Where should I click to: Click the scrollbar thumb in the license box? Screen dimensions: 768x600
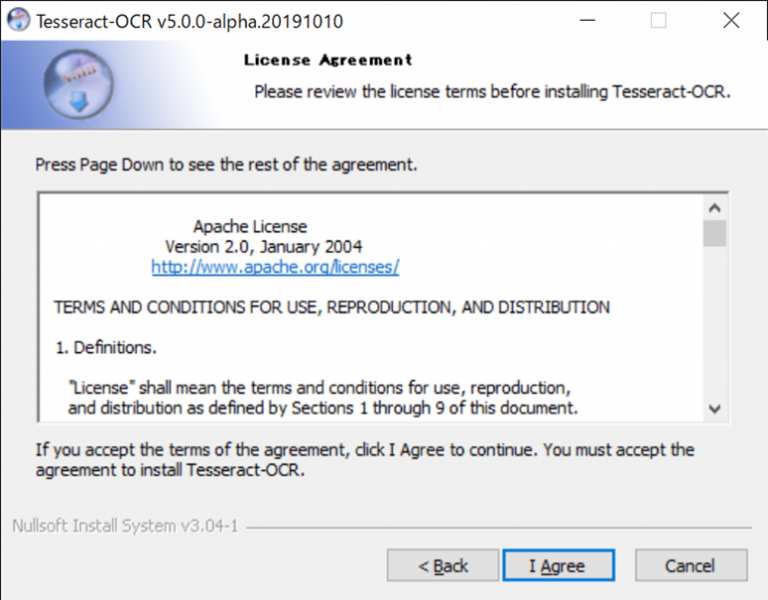click(x=714, y=233)
